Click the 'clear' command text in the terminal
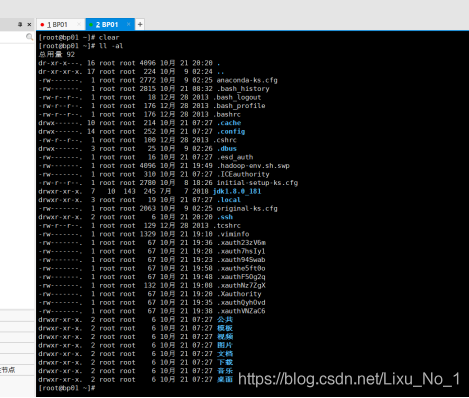 (x=109, y=37)
